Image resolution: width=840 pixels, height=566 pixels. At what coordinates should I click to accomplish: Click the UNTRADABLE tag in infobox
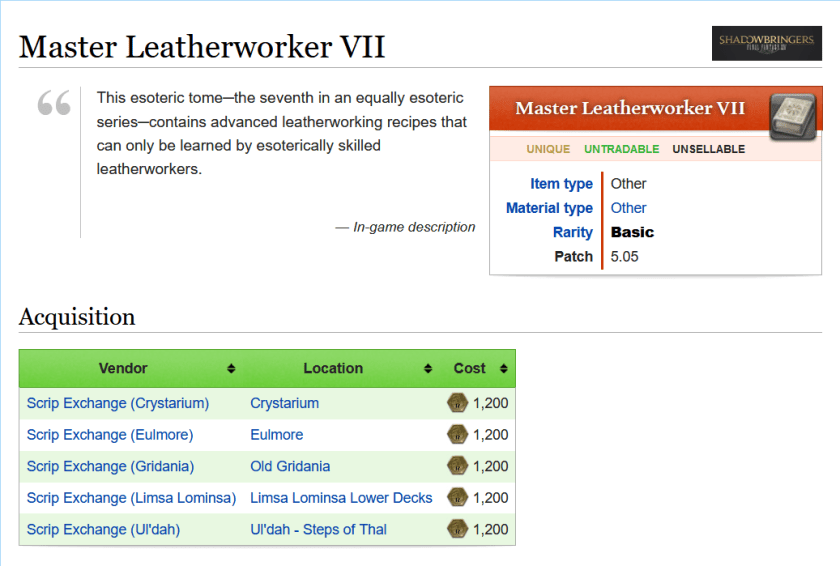tap(621, 149)
